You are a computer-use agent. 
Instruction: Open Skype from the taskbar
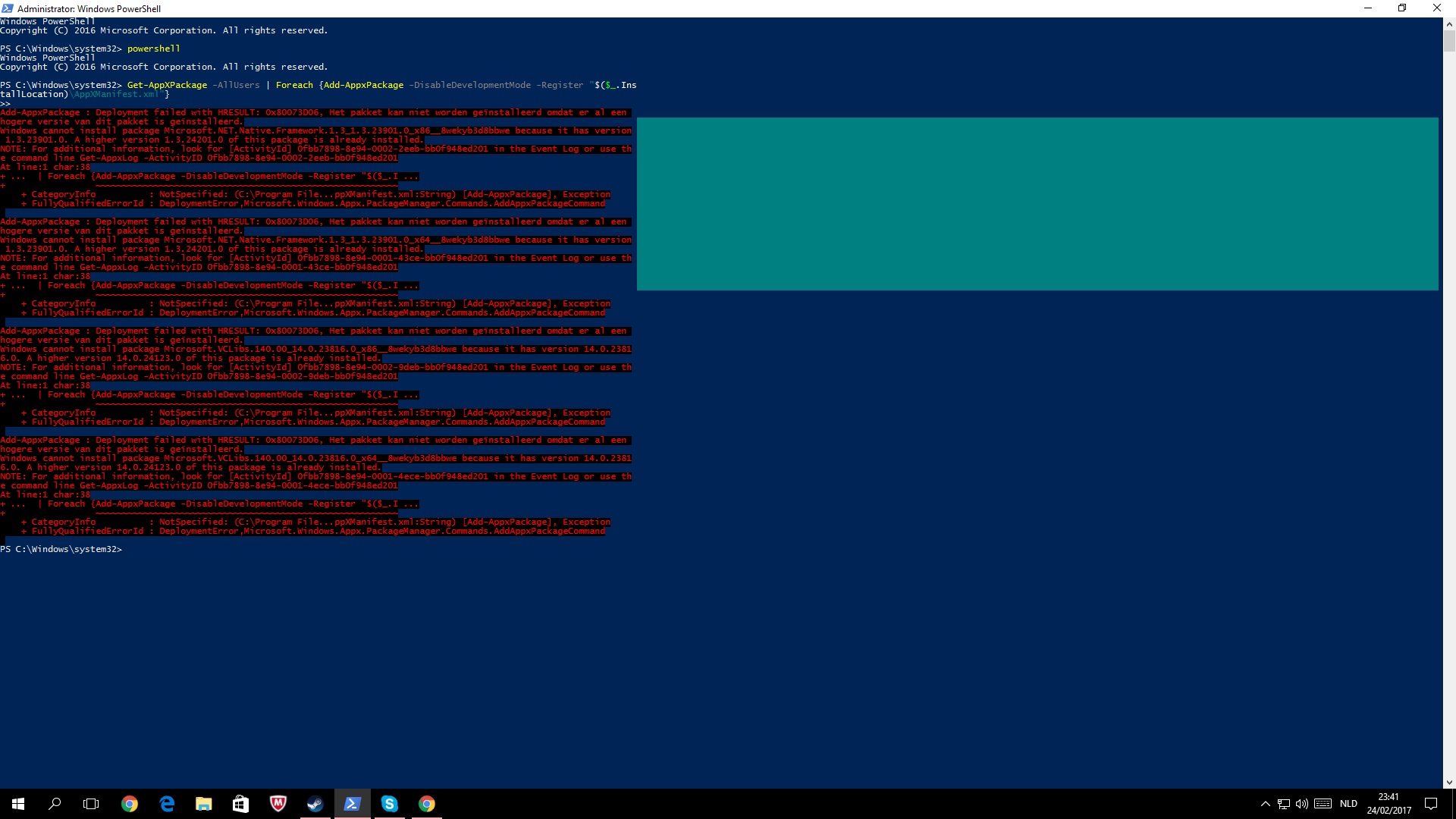coord(389,804)
